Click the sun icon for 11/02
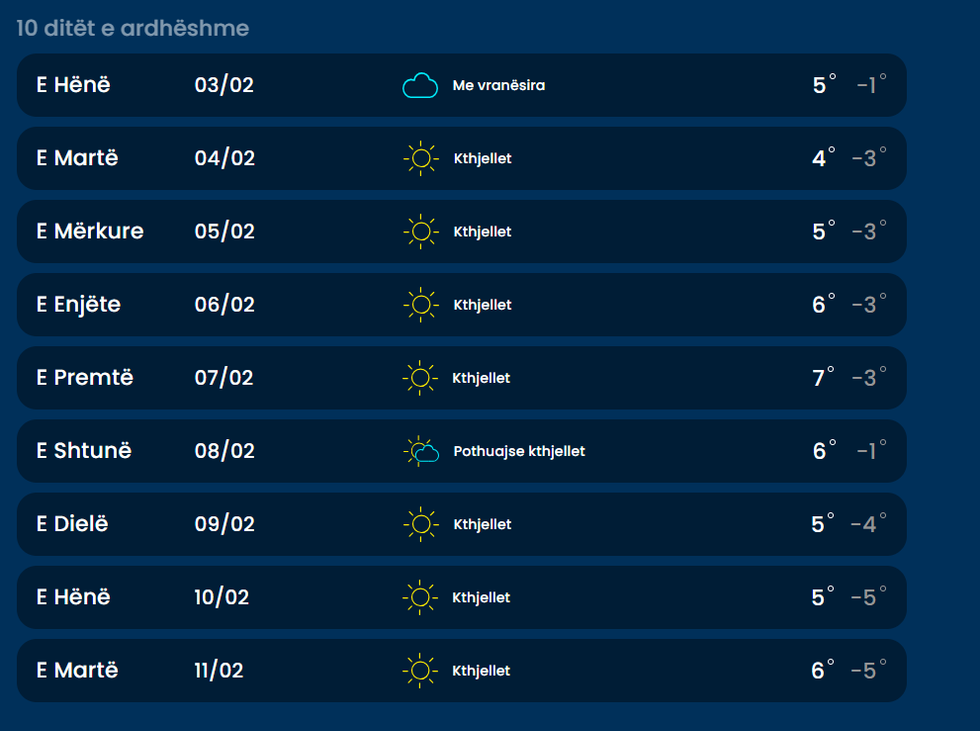This screenshot has width=980, height=731. pyautogui.click(x=420, y=671)
